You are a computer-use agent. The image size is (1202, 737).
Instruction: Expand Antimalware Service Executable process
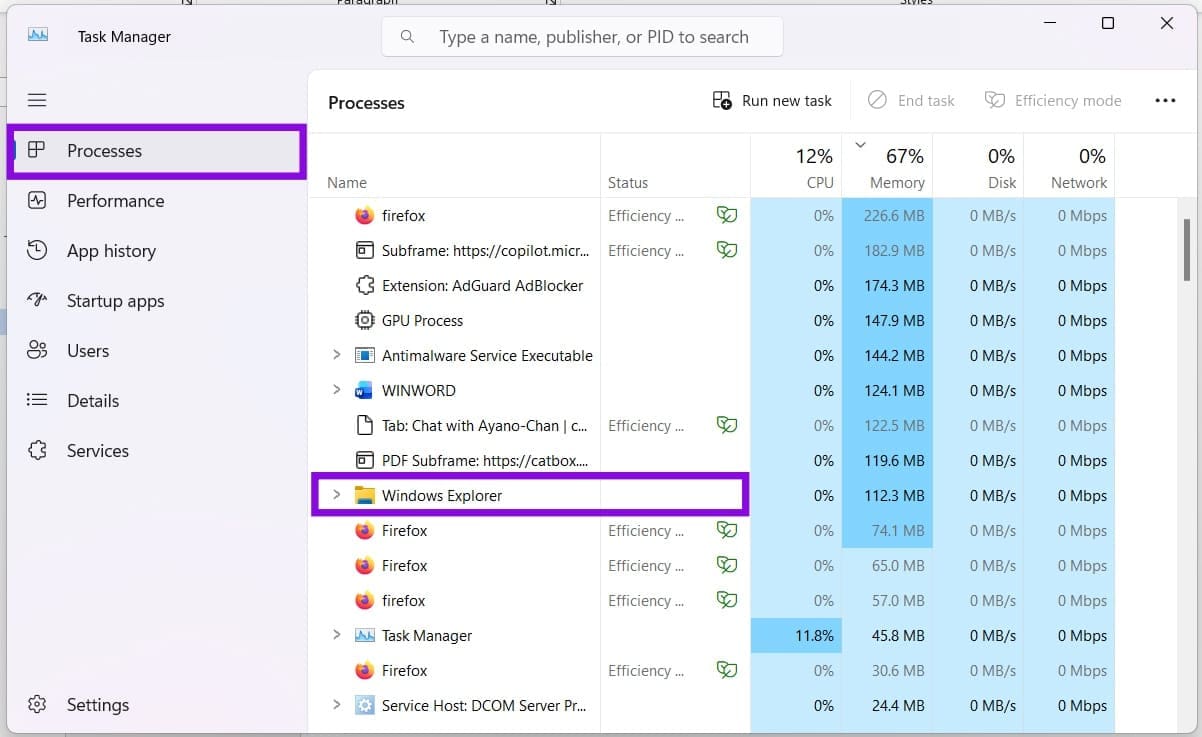(x=336, y=355)
